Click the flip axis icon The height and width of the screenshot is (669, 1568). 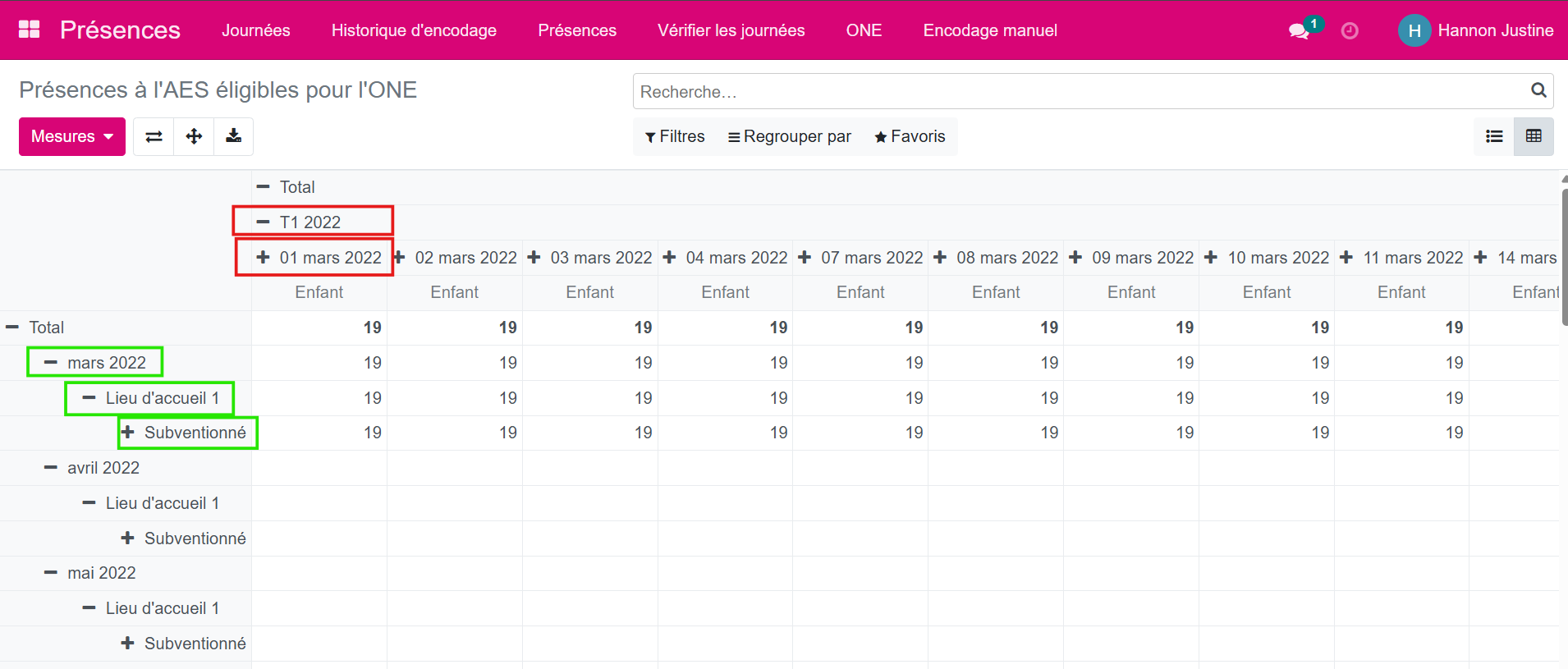(154, 136)
